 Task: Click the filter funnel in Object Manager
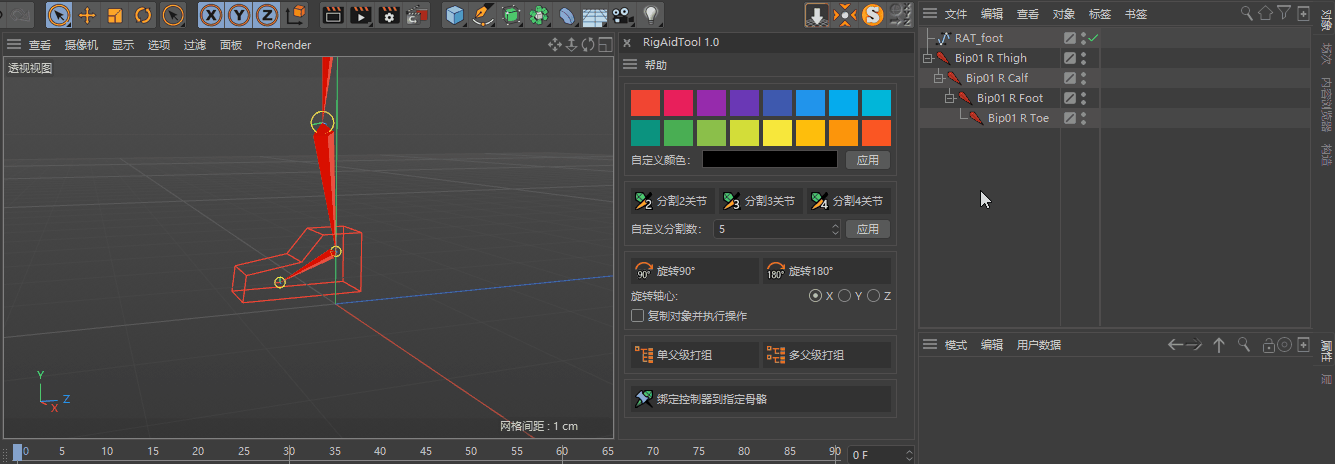click(1284, 13)
